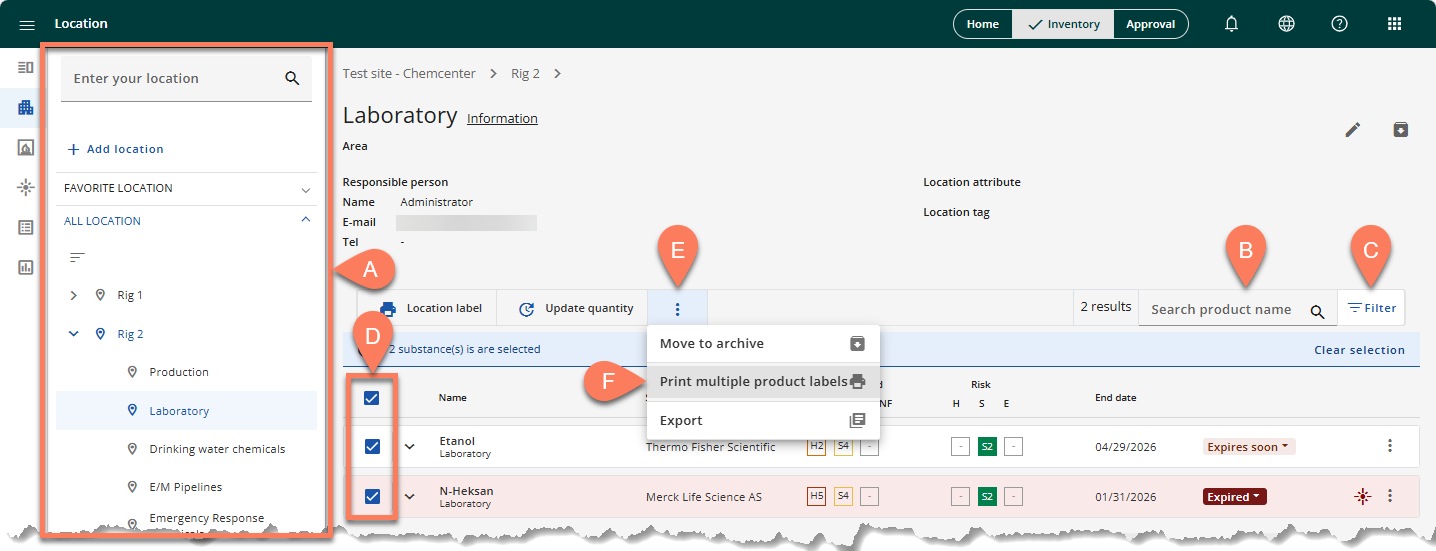The image size is (1436, 551).
Task: Click the help question mark icon
Action: (x=1340, y=24)
